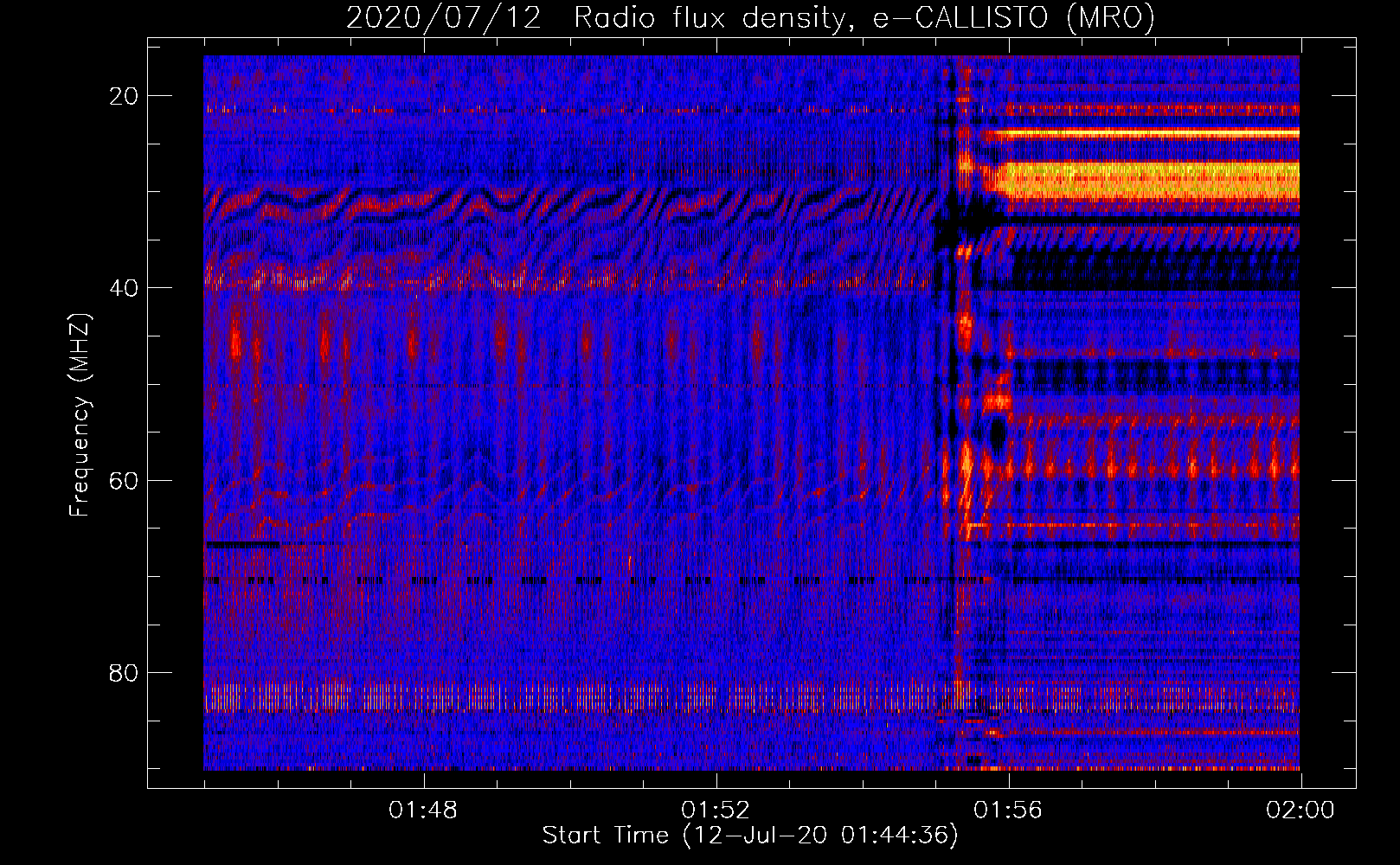
Task: Click the '80' frequency tick label
Action: 125,672
